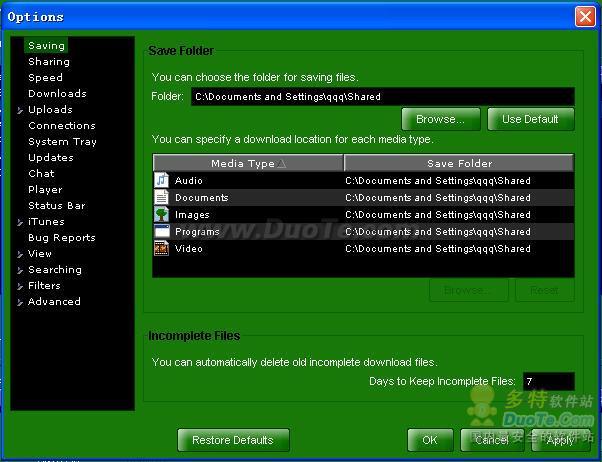Select the Documents row label
The width and height of the screenshot is (602, 462).
click(202, 197)
